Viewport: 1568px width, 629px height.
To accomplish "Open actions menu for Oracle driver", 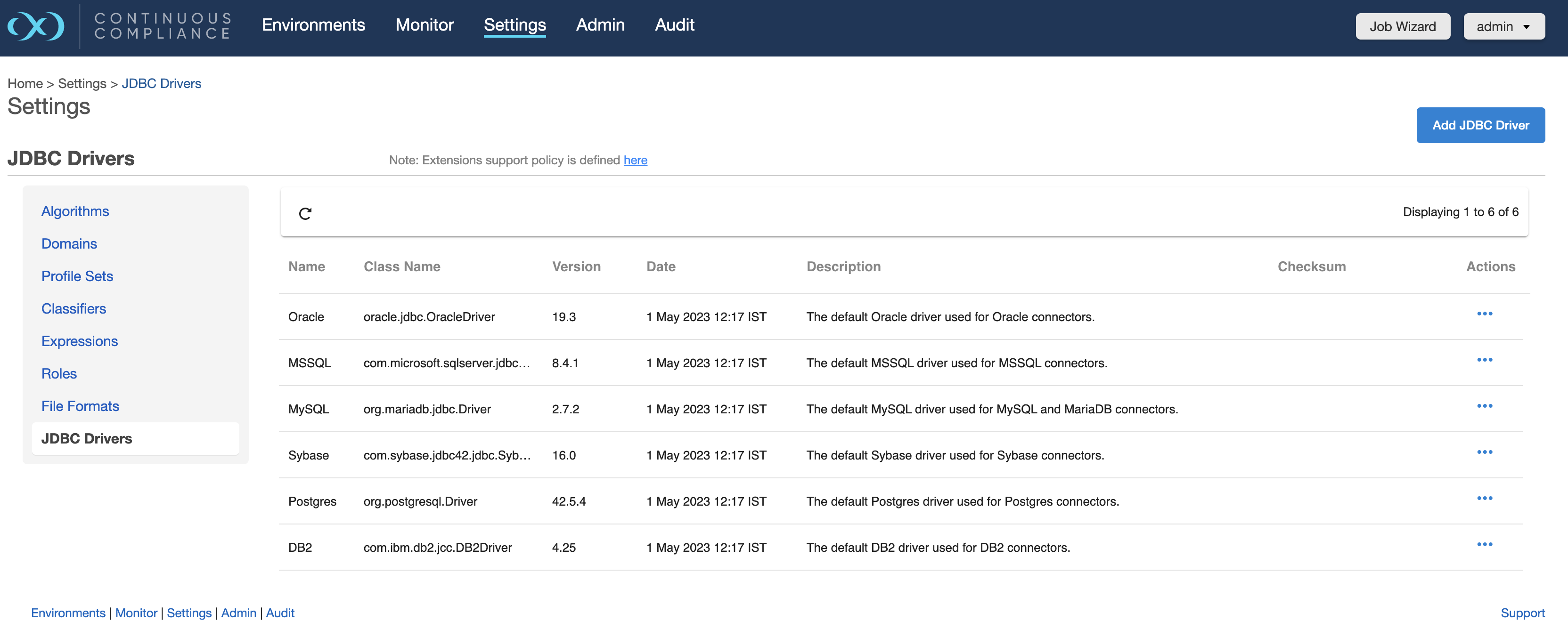I will (1484, 314).
